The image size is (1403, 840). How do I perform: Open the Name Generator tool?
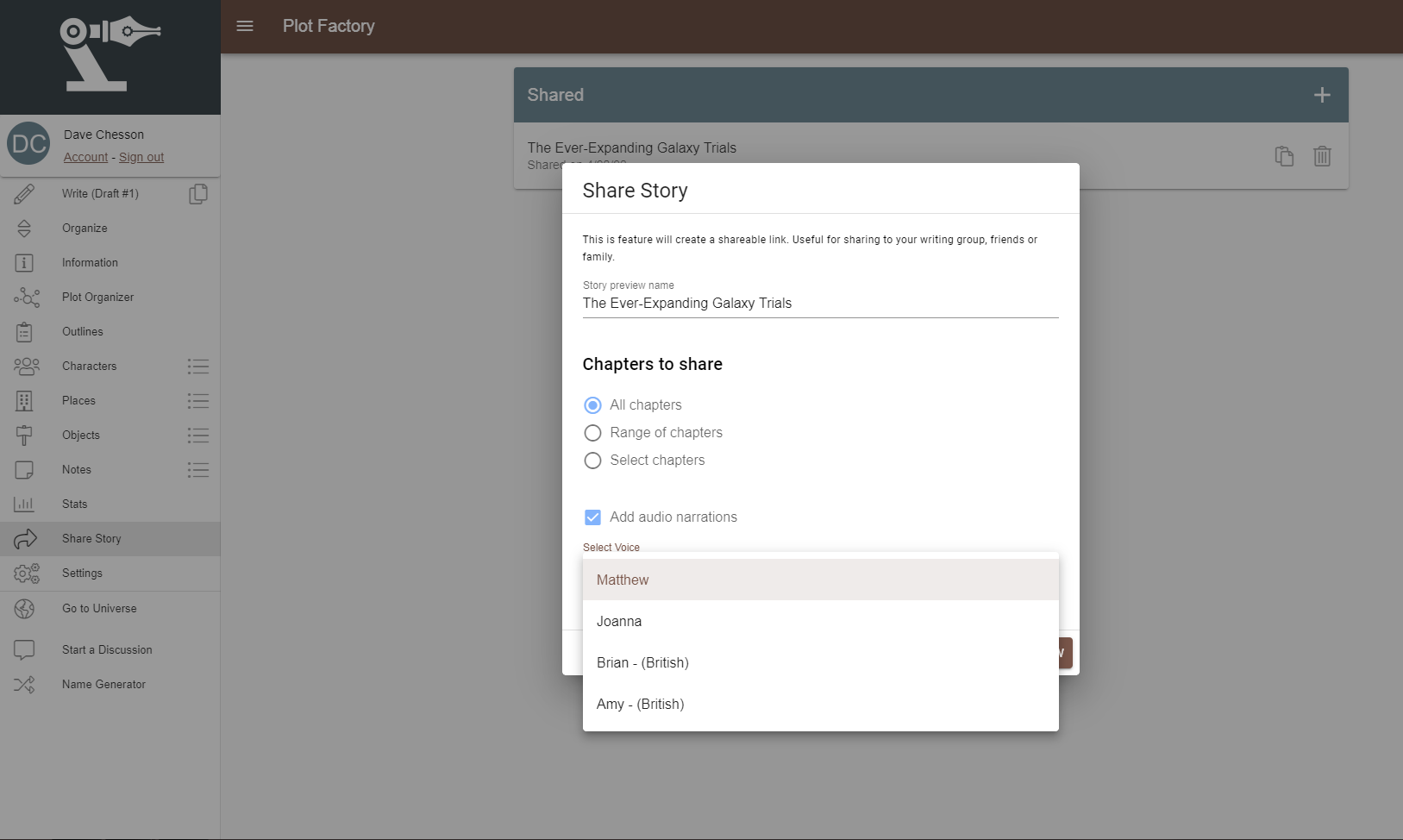pos(103,684)
